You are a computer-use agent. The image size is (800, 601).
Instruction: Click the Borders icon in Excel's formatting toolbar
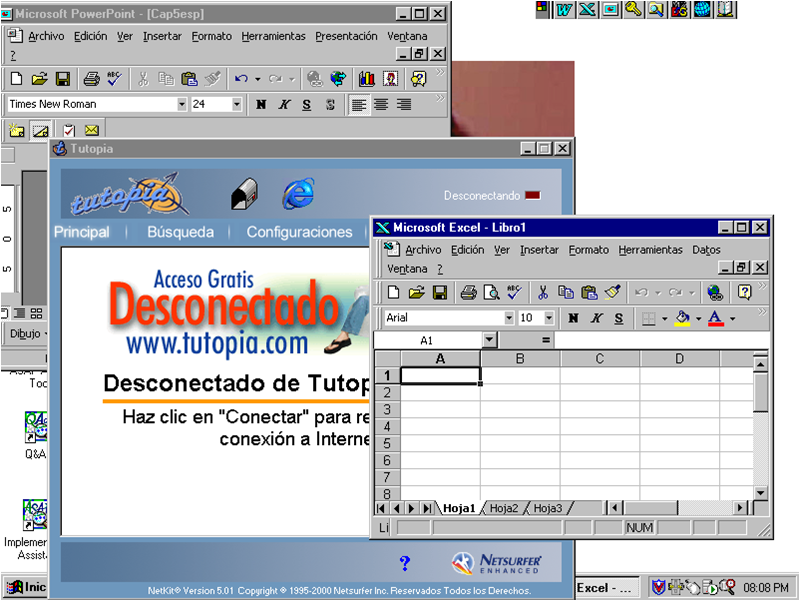coord(648,318)
